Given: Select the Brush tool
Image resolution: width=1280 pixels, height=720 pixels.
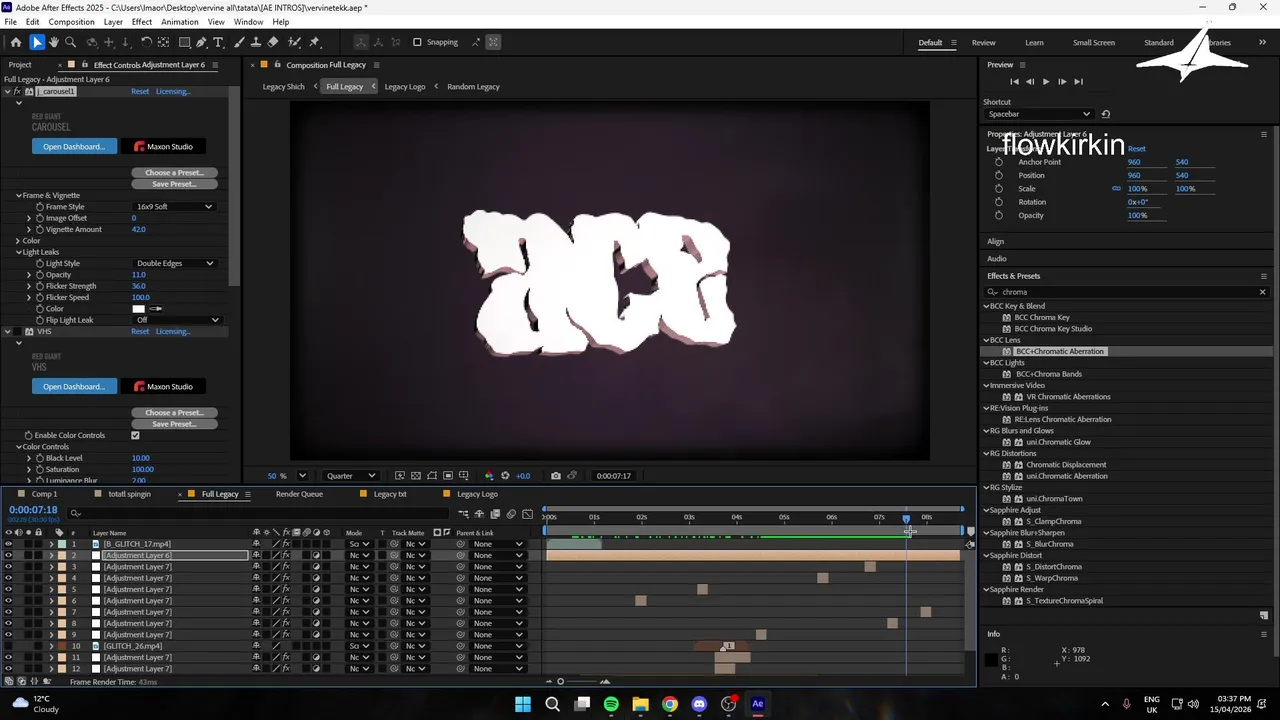Looking at the screenshot, I should [x=239, y=42].
